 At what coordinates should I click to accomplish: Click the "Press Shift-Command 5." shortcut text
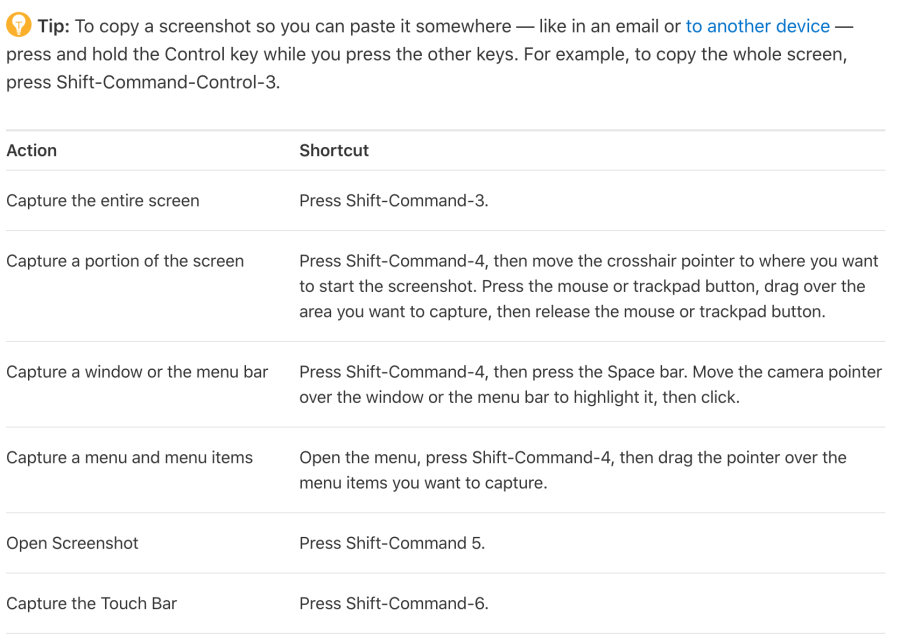[x=392, y=543]
